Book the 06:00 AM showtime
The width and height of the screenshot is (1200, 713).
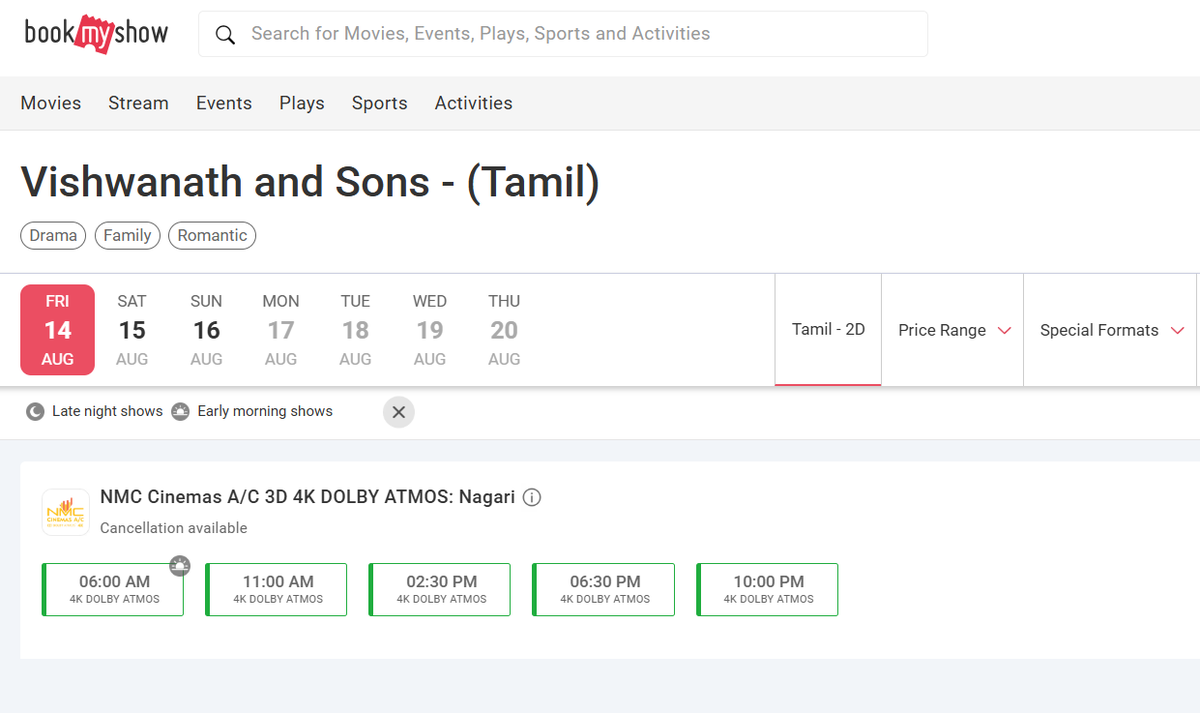(x=113, y=589)
